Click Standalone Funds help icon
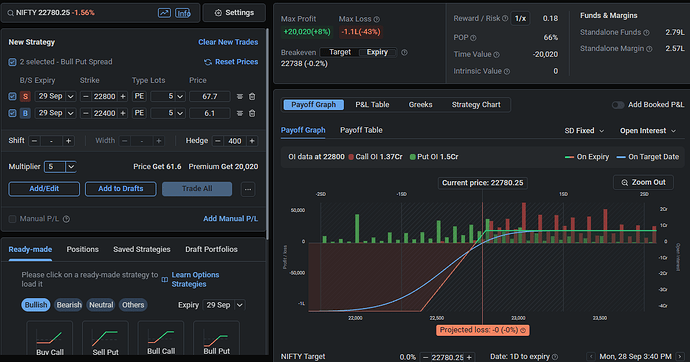 tap(646, 33)
